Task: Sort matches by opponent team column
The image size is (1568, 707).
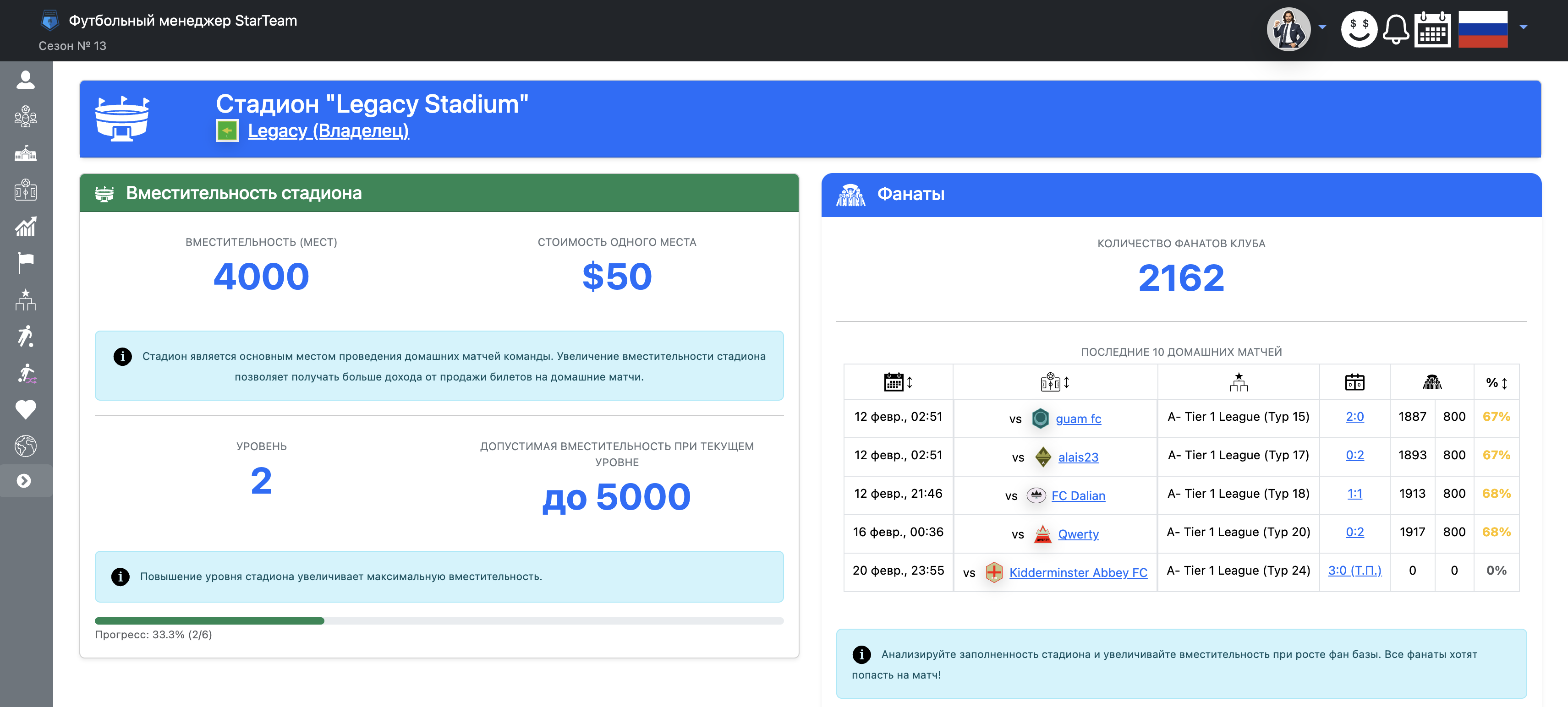Action: (1055, 382)
